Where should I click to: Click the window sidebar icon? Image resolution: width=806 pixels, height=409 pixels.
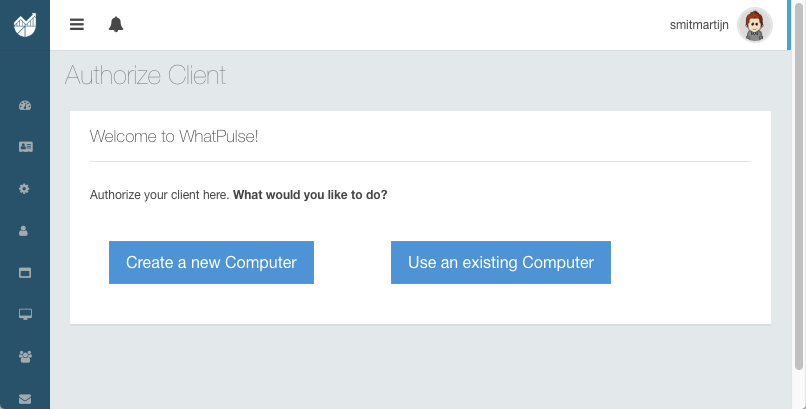pyautogui.click(x=25, y=272)
